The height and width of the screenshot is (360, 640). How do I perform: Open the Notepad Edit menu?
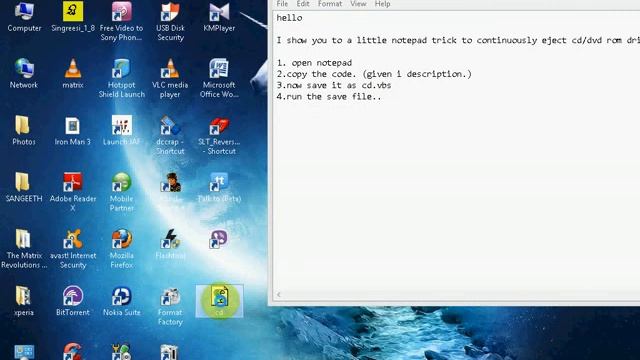coord(303,4)
